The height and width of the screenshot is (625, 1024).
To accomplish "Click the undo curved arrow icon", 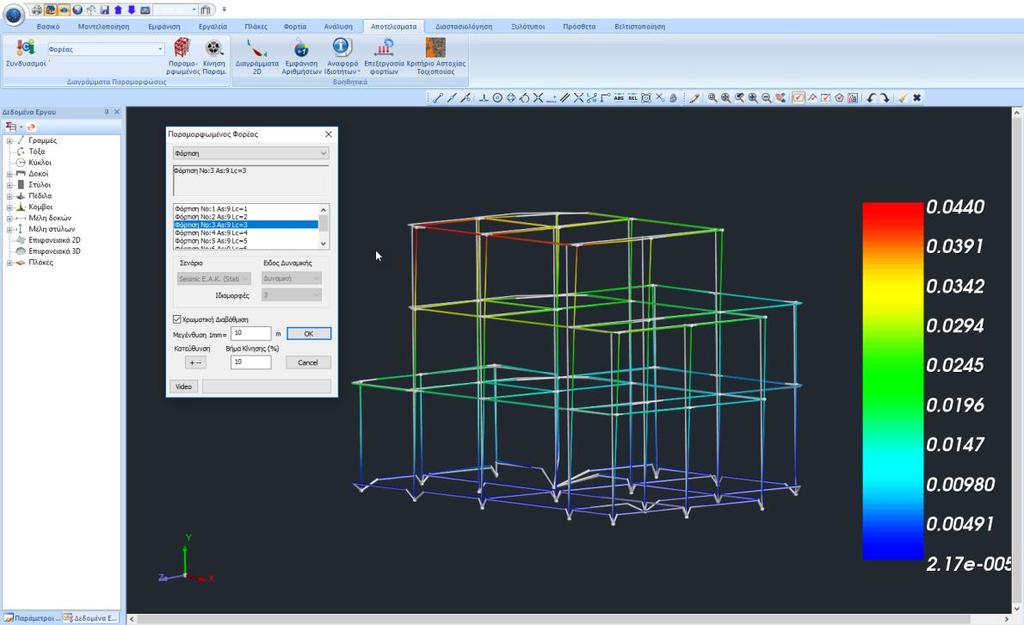I will tap(871, 98).
